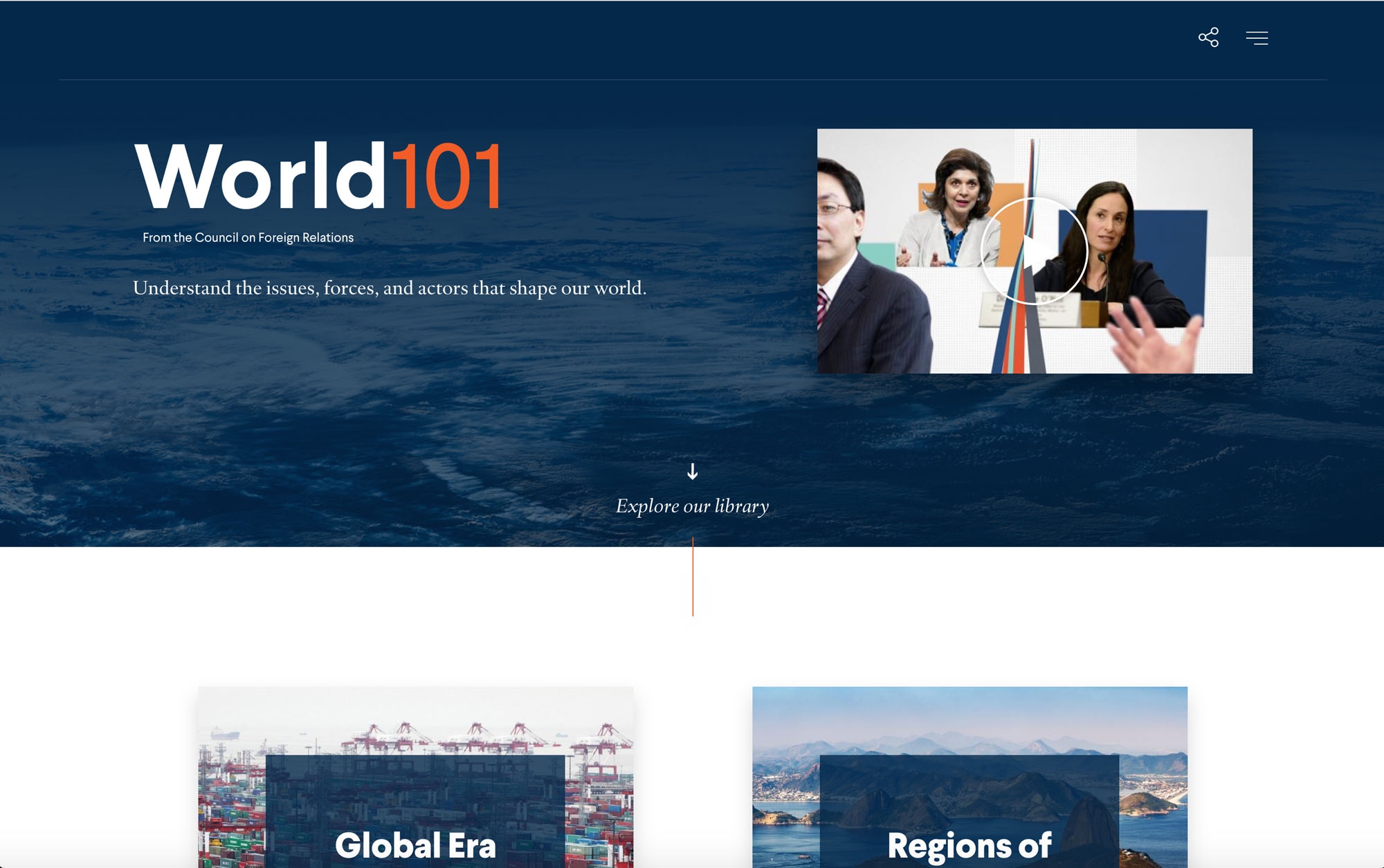Open the Regions of card
Image resolution: width=1384 pixels, height=868 pixels.
[x=969, y=777]
